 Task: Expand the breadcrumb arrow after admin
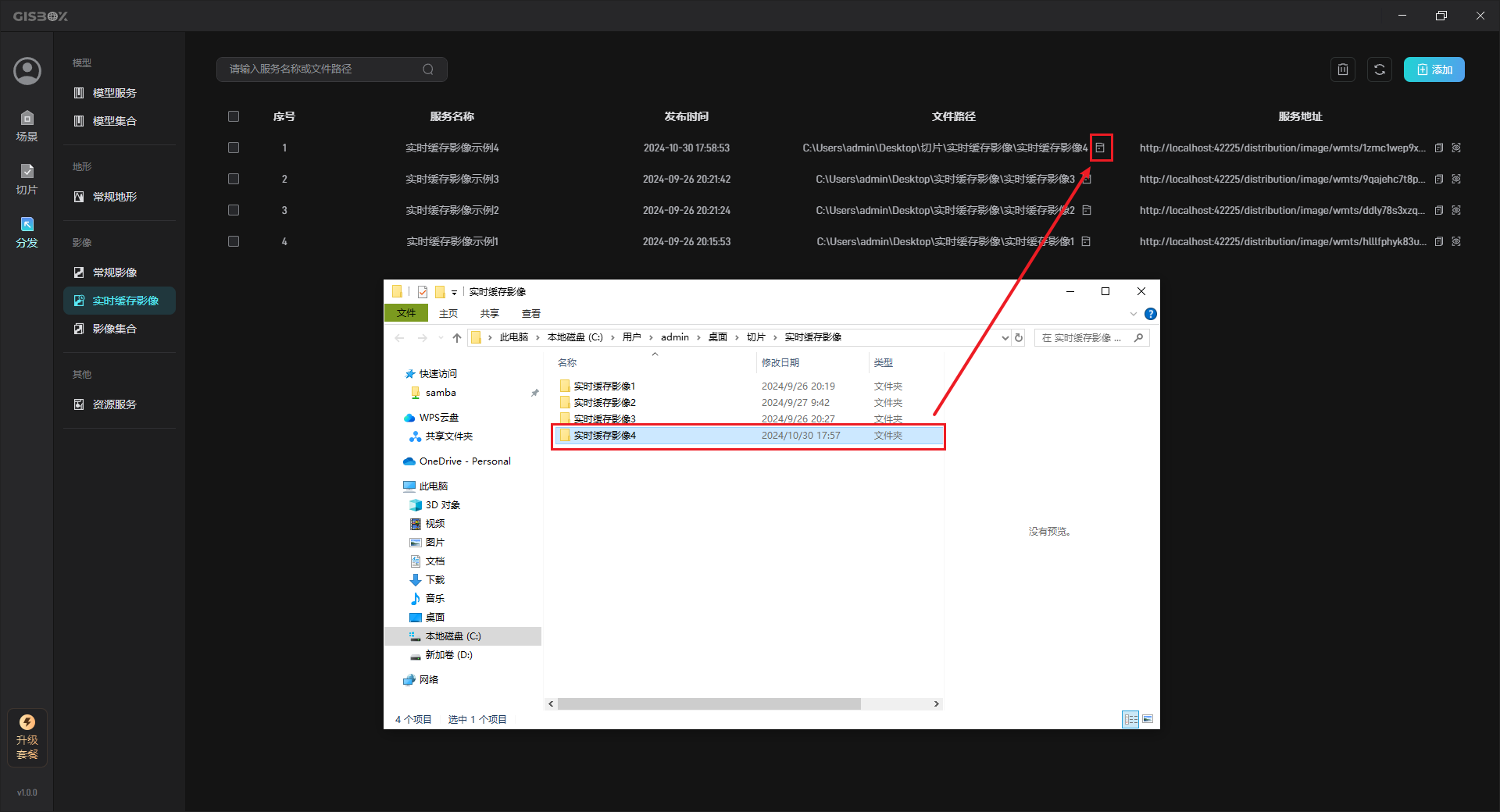[x=698, y=337]
